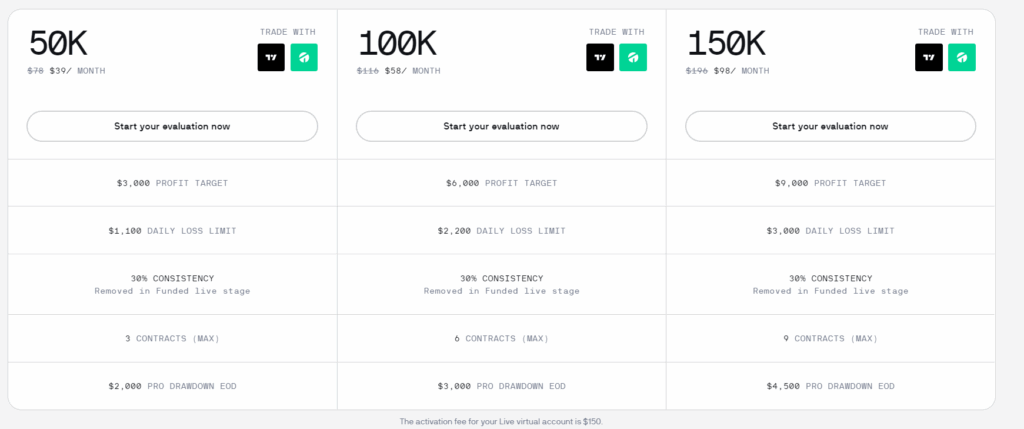Click the activation fee note below the table
The image size is (1024, 429).
(501, 422)
